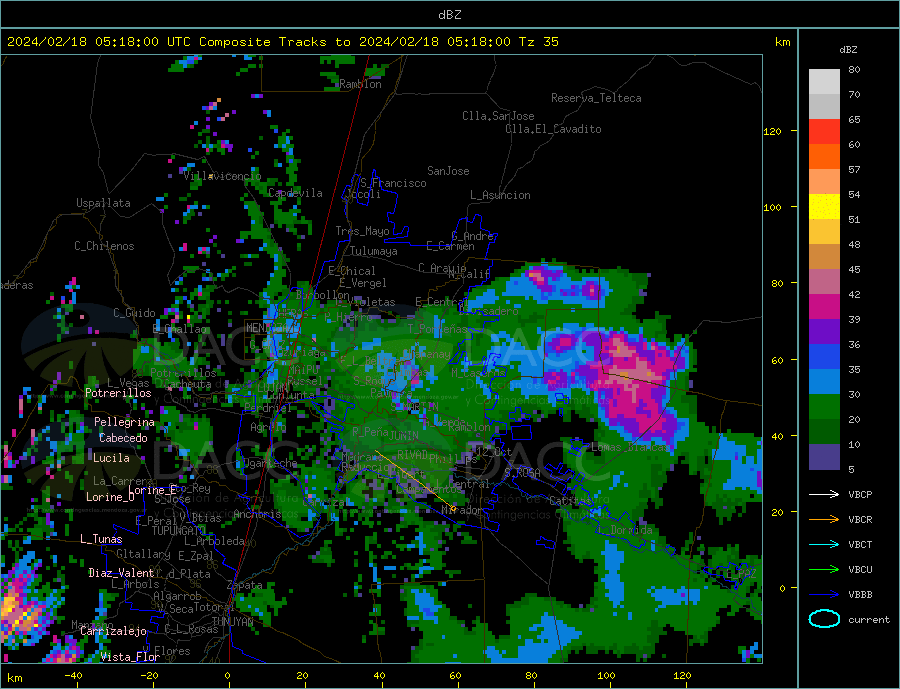Select the light orange 54-57 dBZ swatch
The width and height of the screenshot is (900, 689).
coord(824,181)
